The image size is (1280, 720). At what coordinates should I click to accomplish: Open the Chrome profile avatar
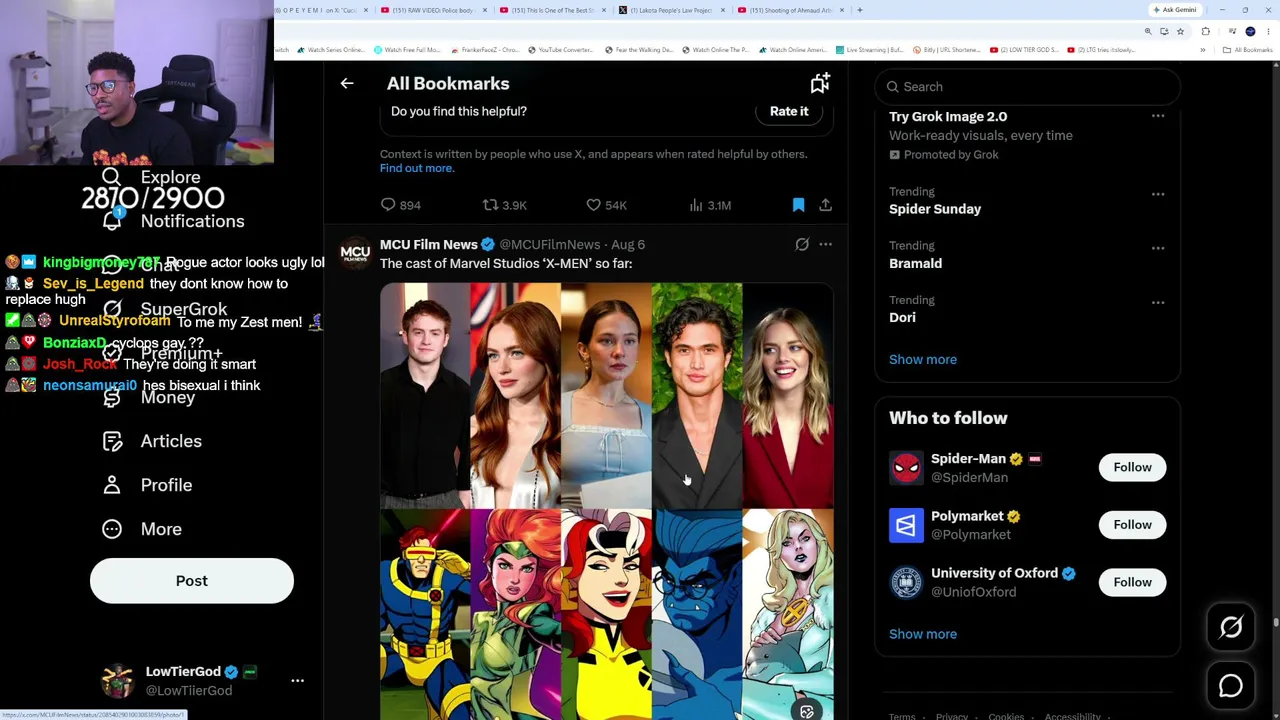point(1250,32)
